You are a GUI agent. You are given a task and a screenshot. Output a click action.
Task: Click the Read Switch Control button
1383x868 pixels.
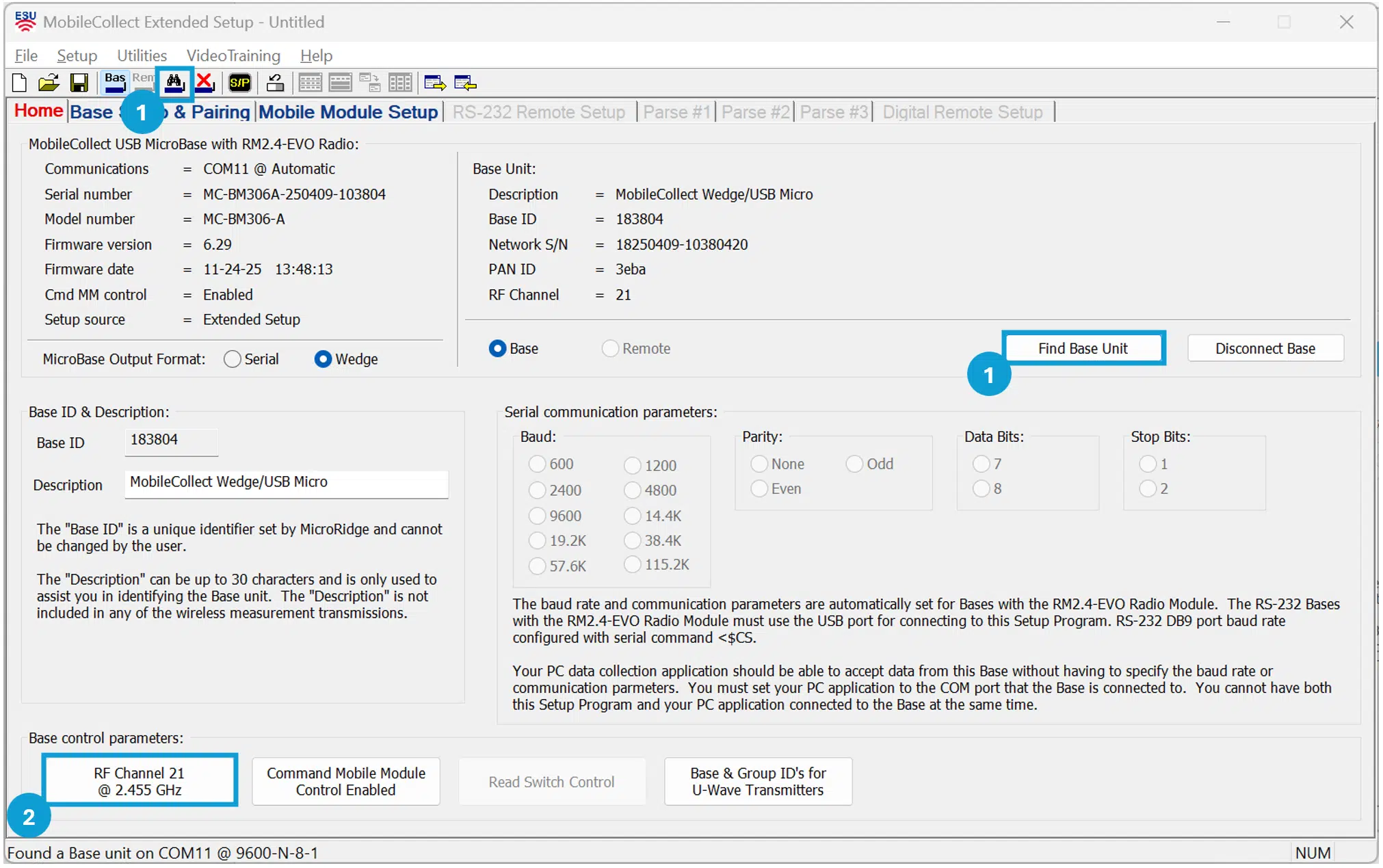click(x=551, y=781)
